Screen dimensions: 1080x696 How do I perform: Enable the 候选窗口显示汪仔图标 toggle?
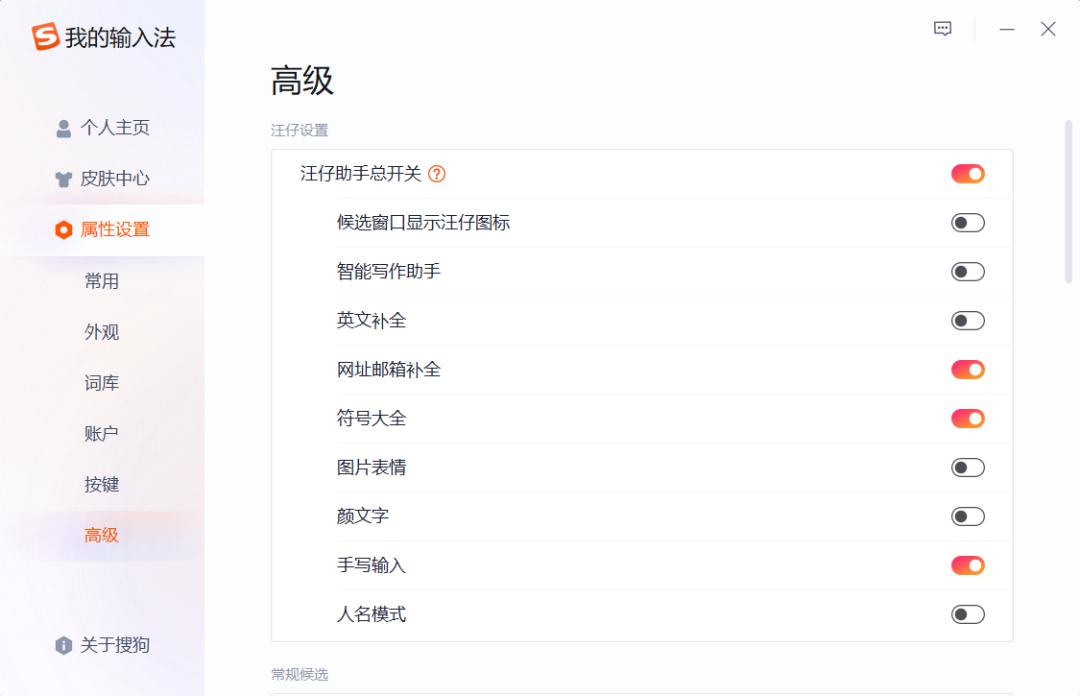click(x=967, y=222)
